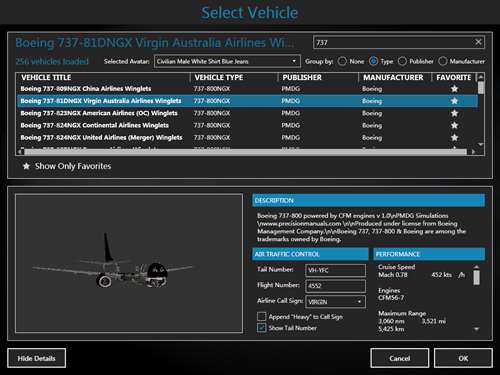Viewport: 500px width, 375px height.
Task: Unfavorite the China Airlines 737-809NGX star
Action: pyautogui.click(x=454, y=89)
